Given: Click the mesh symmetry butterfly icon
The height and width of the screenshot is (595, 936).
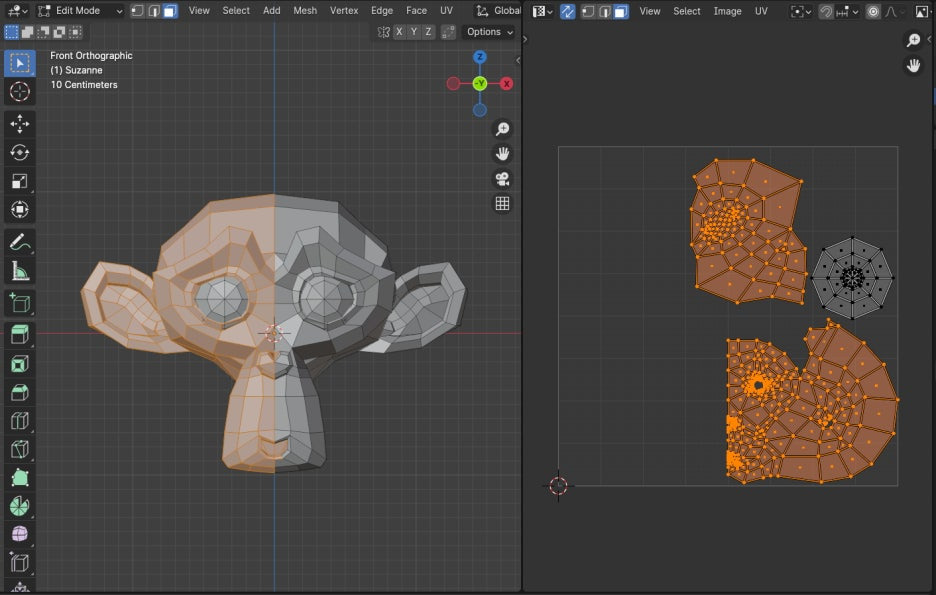Looking at the screenshot, I should pos(383,32).
